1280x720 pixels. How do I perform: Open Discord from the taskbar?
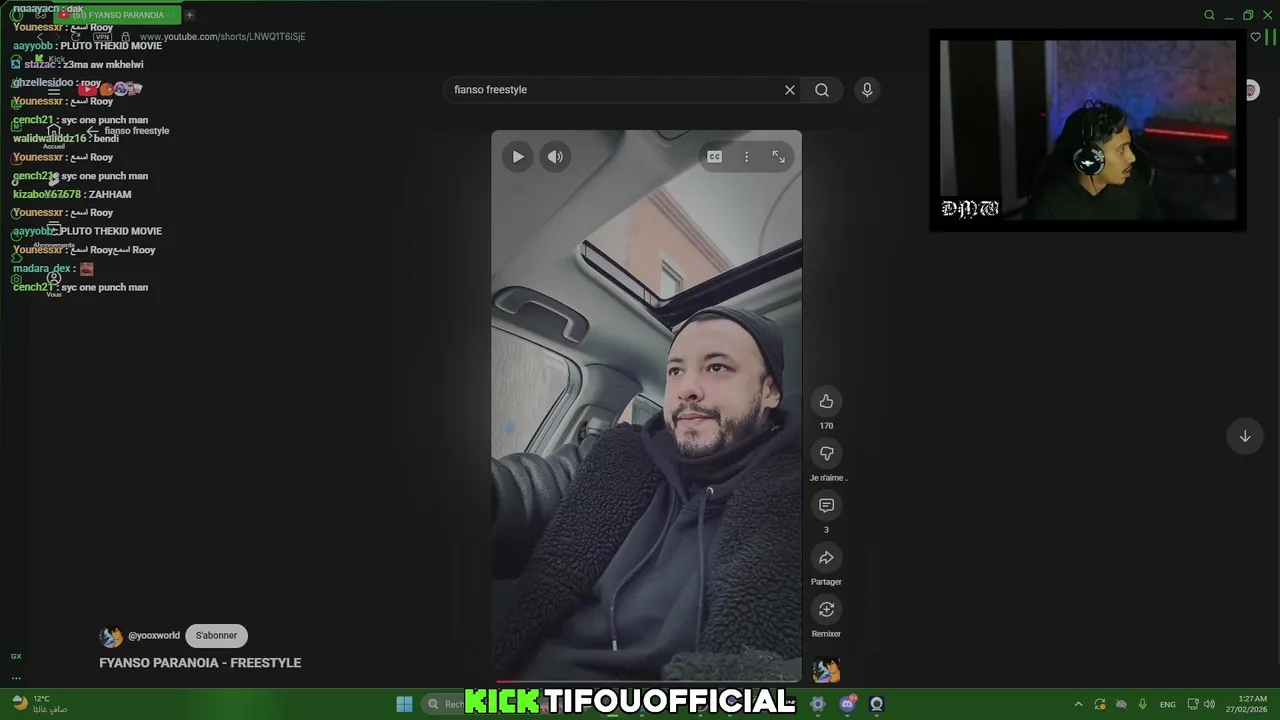(848, 704)
